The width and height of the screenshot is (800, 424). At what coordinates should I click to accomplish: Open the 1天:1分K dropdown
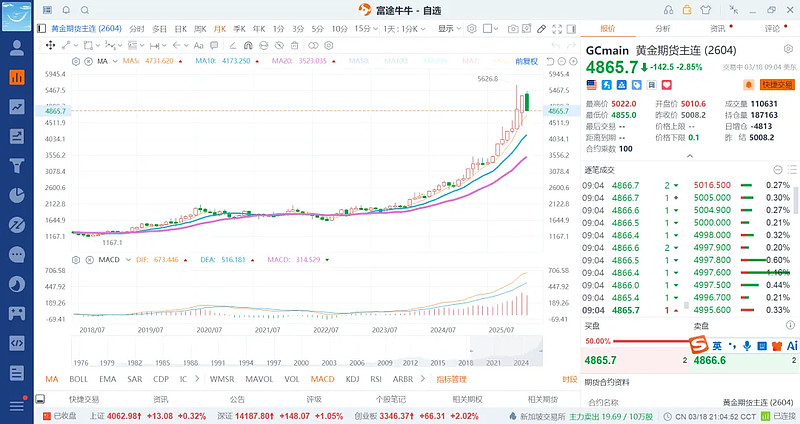coord(405,29)
